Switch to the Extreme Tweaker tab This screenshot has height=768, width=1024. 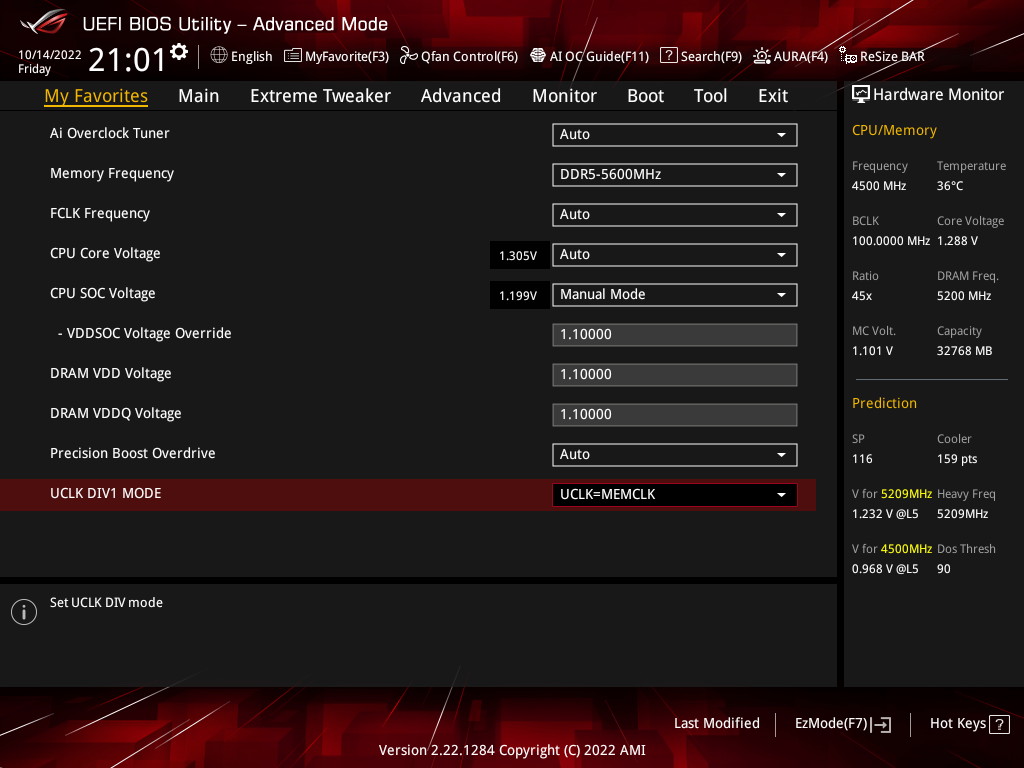pos(320,96)
